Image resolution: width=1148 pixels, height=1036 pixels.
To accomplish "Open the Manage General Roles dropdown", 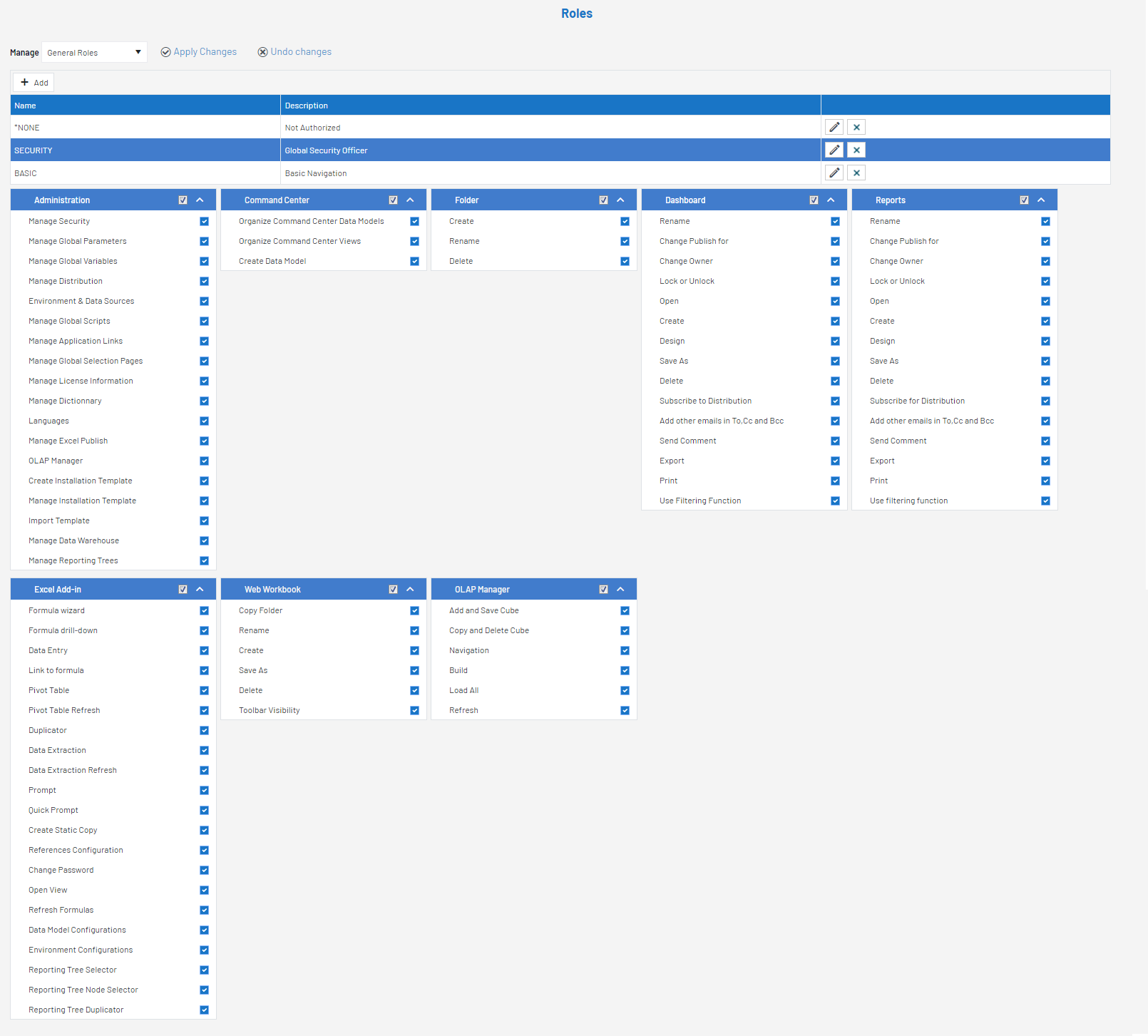I will tap(94, 52).
